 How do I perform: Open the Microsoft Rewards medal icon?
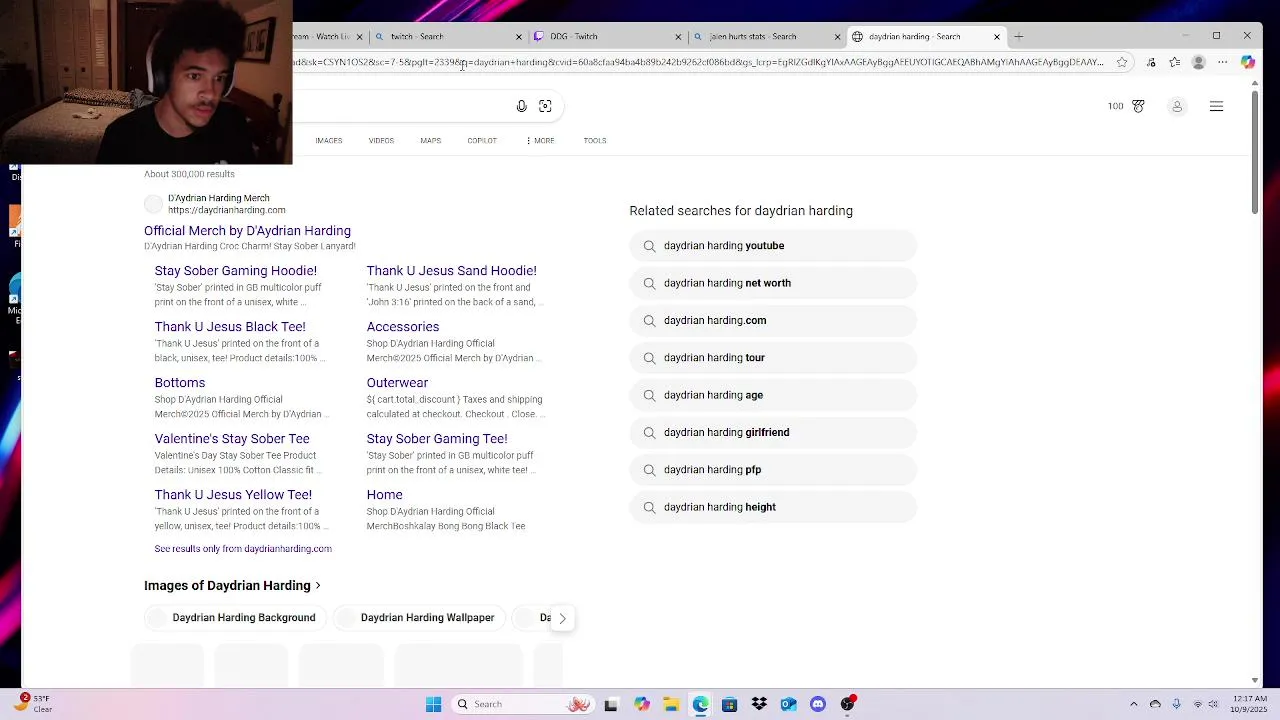pyautogui.click(x=1138, y=106)
